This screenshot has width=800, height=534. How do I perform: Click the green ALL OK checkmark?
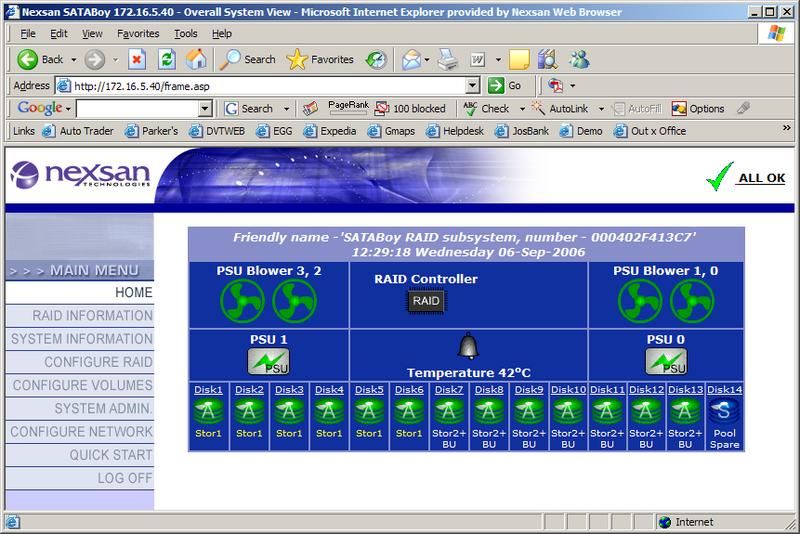pos(720,176)
